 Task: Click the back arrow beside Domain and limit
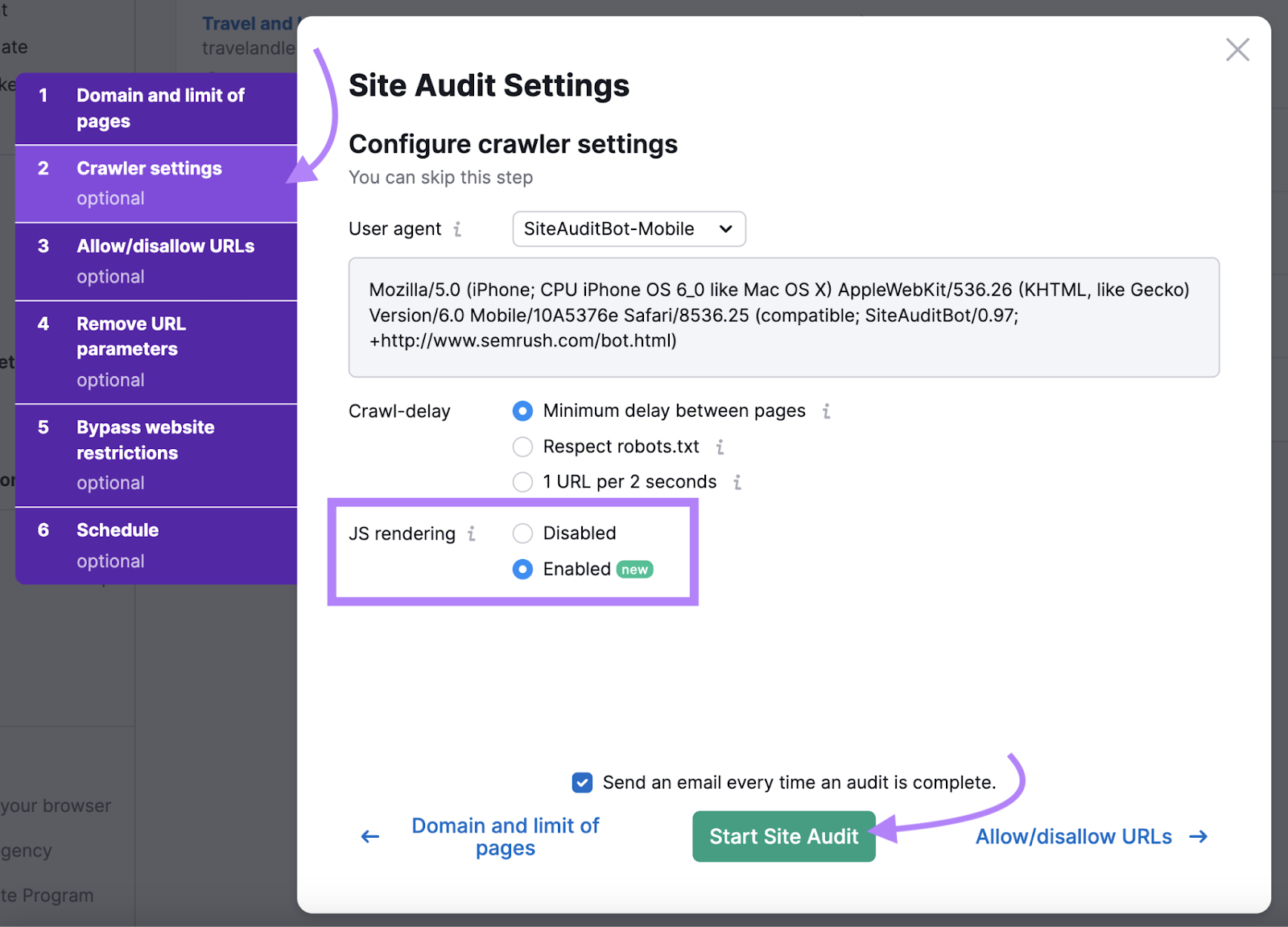tap(369, 836)
